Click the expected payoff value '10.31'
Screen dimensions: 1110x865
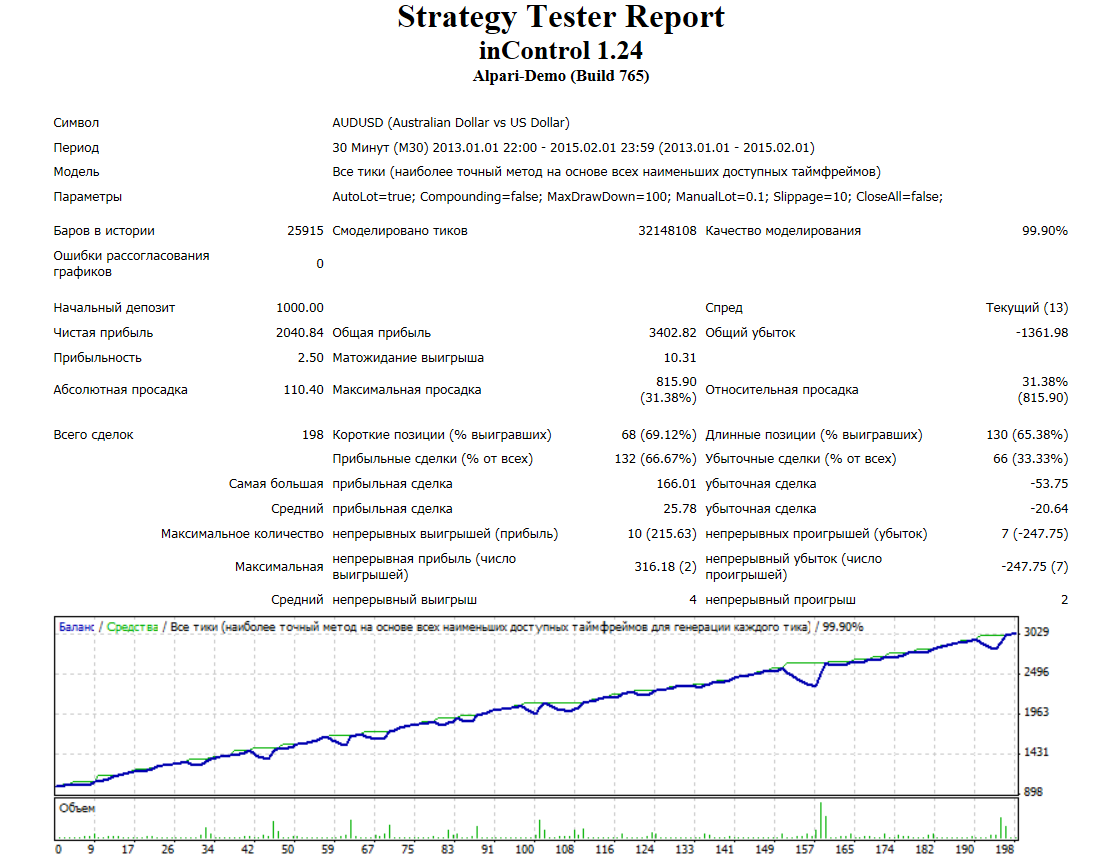tap(680, 358)
